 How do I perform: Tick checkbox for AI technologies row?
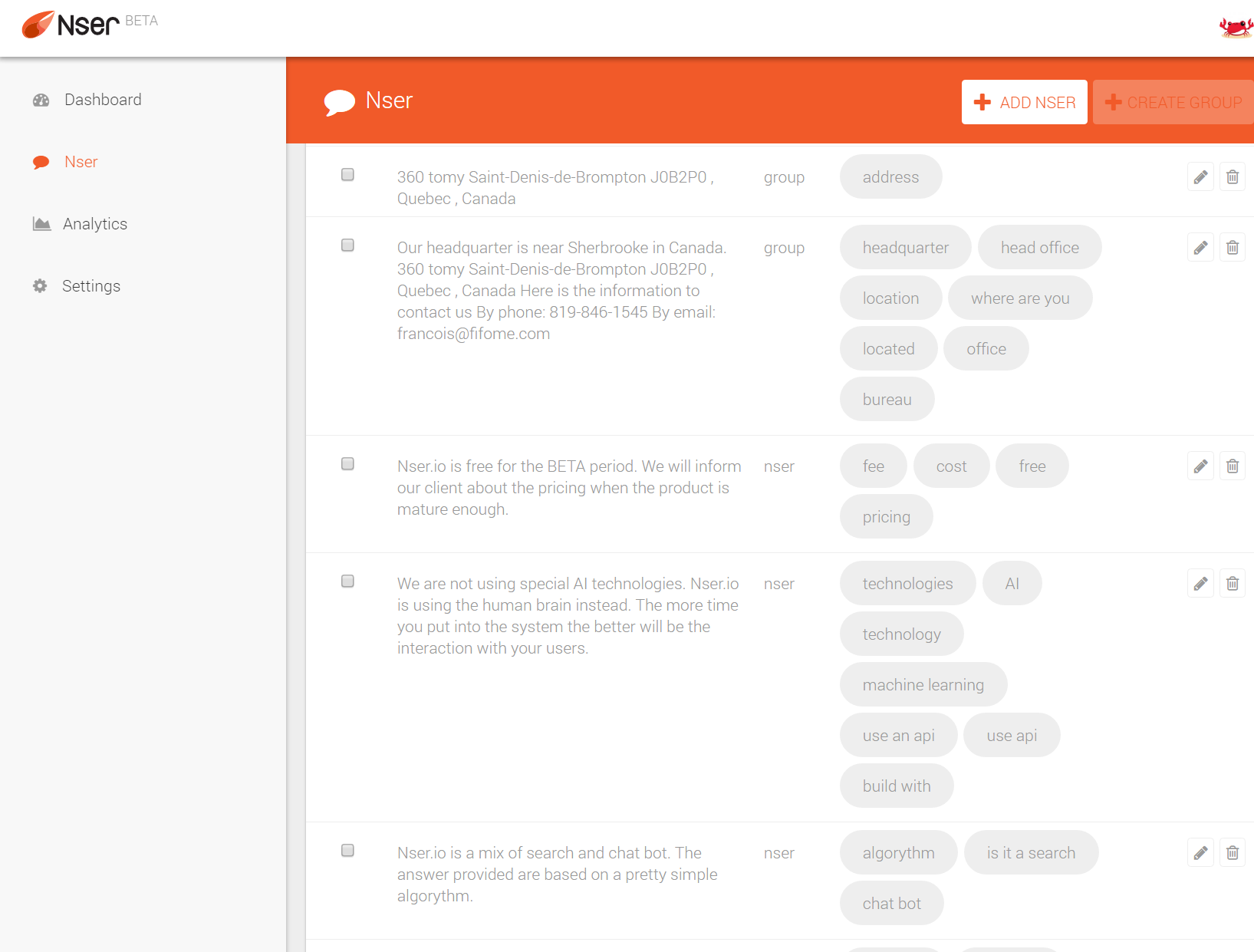coord(347,581)
